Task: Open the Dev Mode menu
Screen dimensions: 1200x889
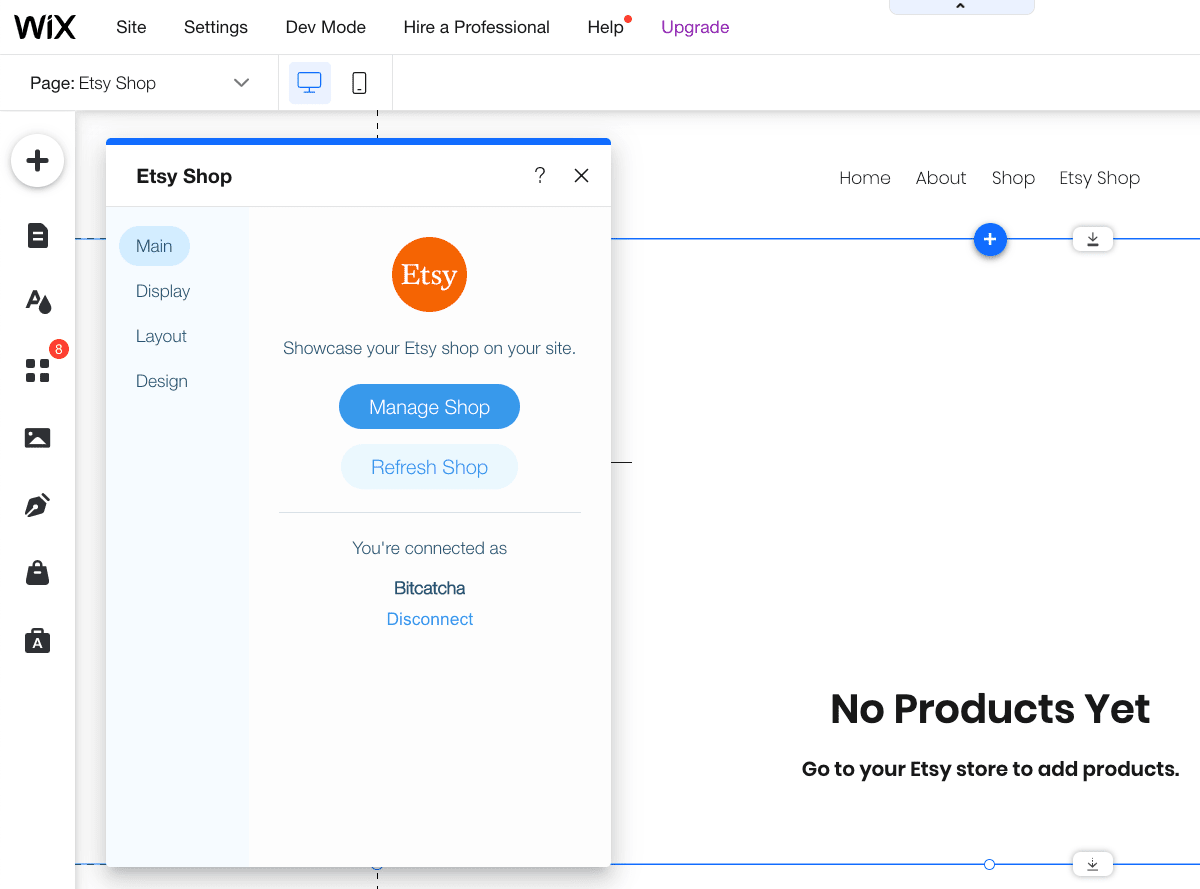Action: 326,27
